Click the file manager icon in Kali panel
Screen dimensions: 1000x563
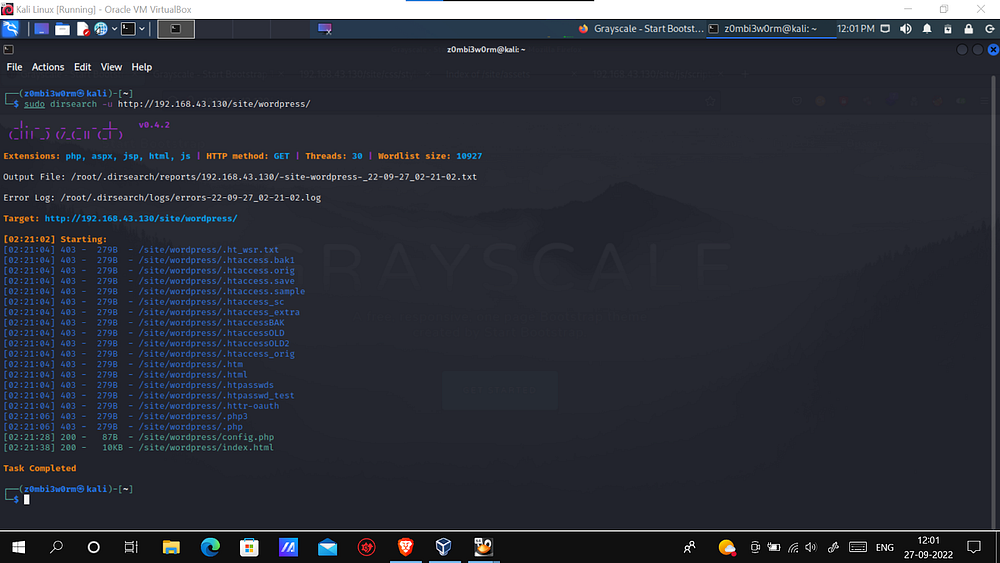click(x=62, y=29)
